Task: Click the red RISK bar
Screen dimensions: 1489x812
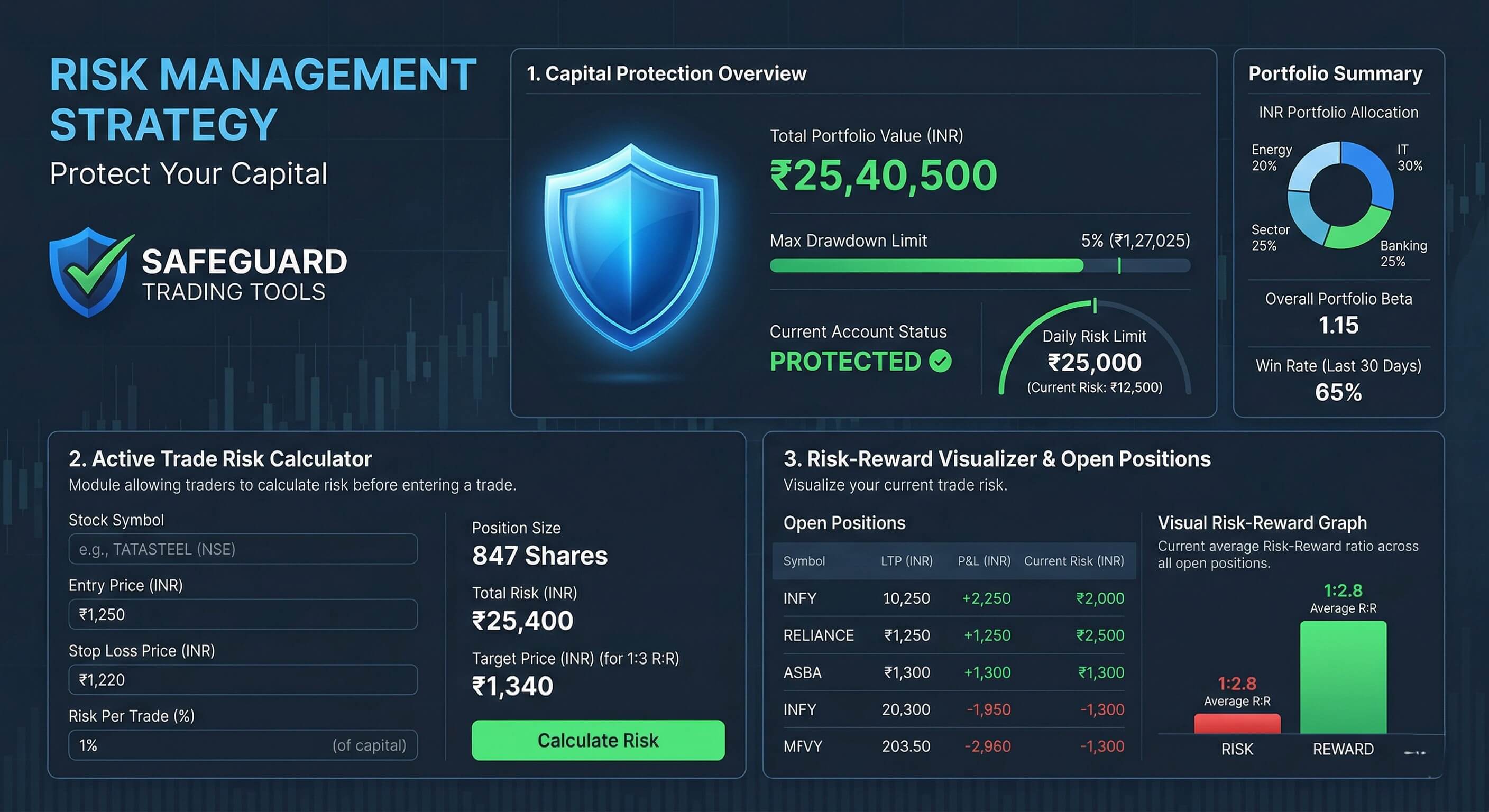Action: (1237, 724)
